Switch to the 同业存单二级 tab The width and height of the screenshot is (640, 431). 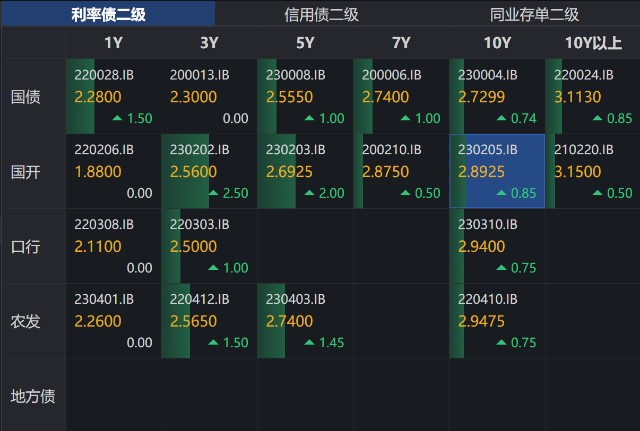click(534, 14)
